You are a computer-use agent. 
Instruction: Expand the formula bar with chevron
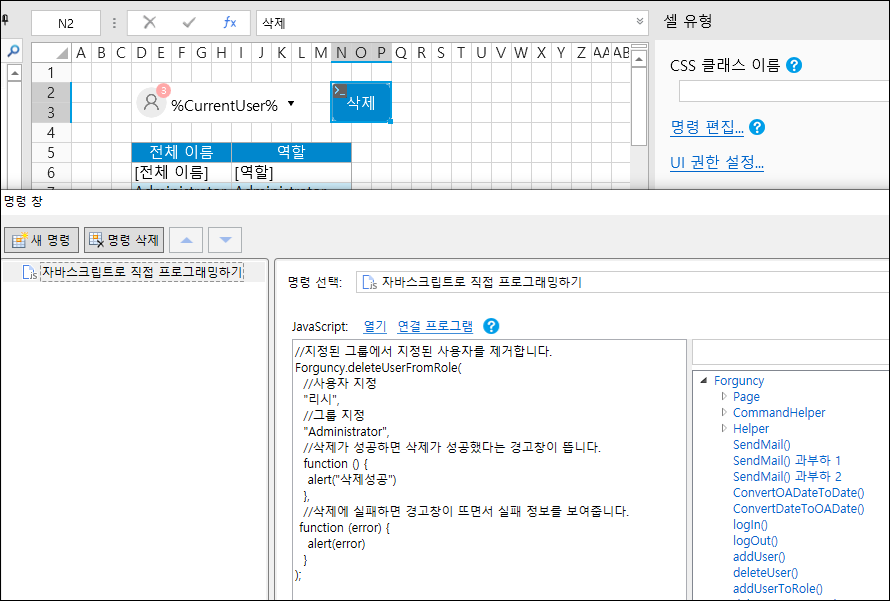tap(640, 21)
